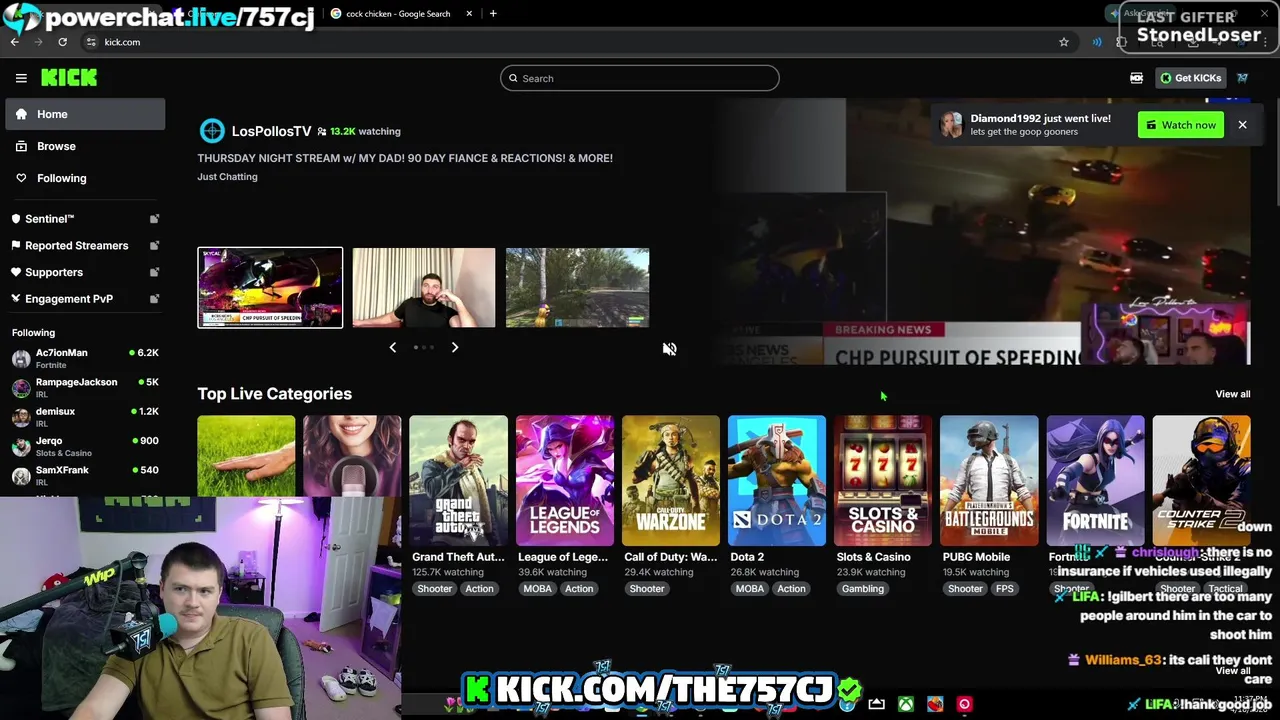The width and height of the screenshot is (1280, 720).
Task: Open the grass hand category card
Action: point(246,456)
